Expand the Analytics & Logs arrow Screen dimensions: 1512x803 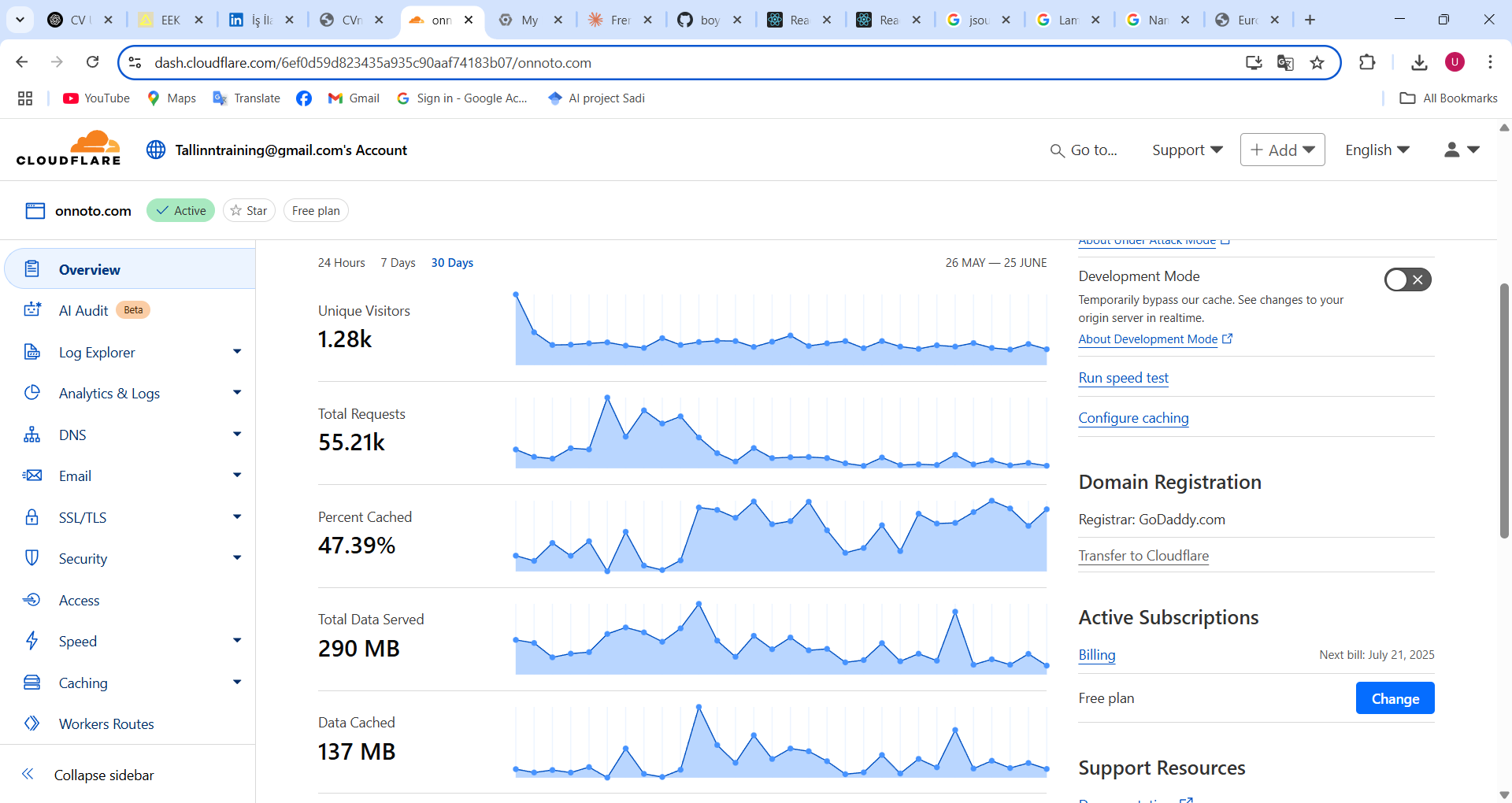click(x=237, y=392)
